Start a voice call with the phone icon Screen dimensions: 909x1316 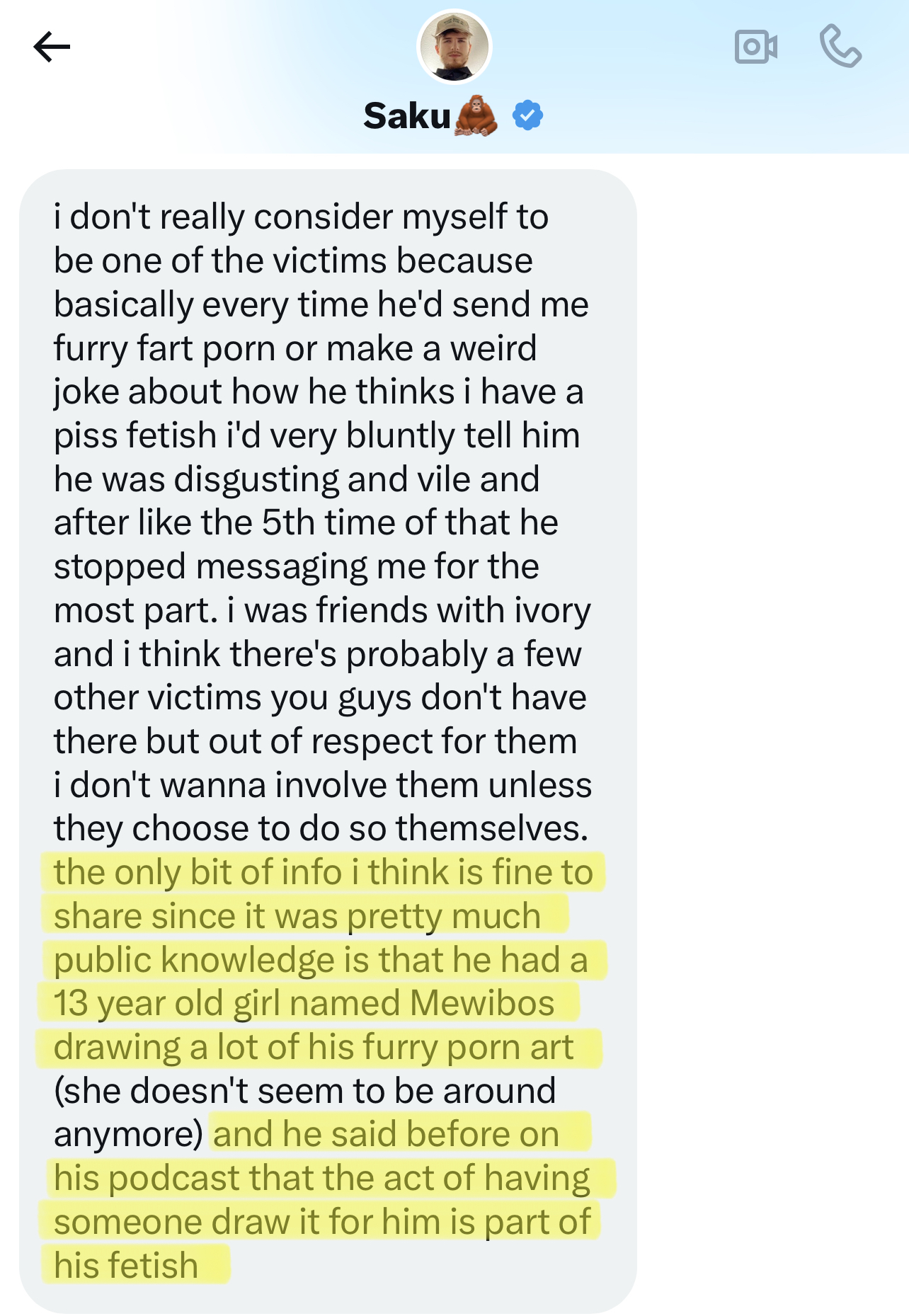[840, 47]
